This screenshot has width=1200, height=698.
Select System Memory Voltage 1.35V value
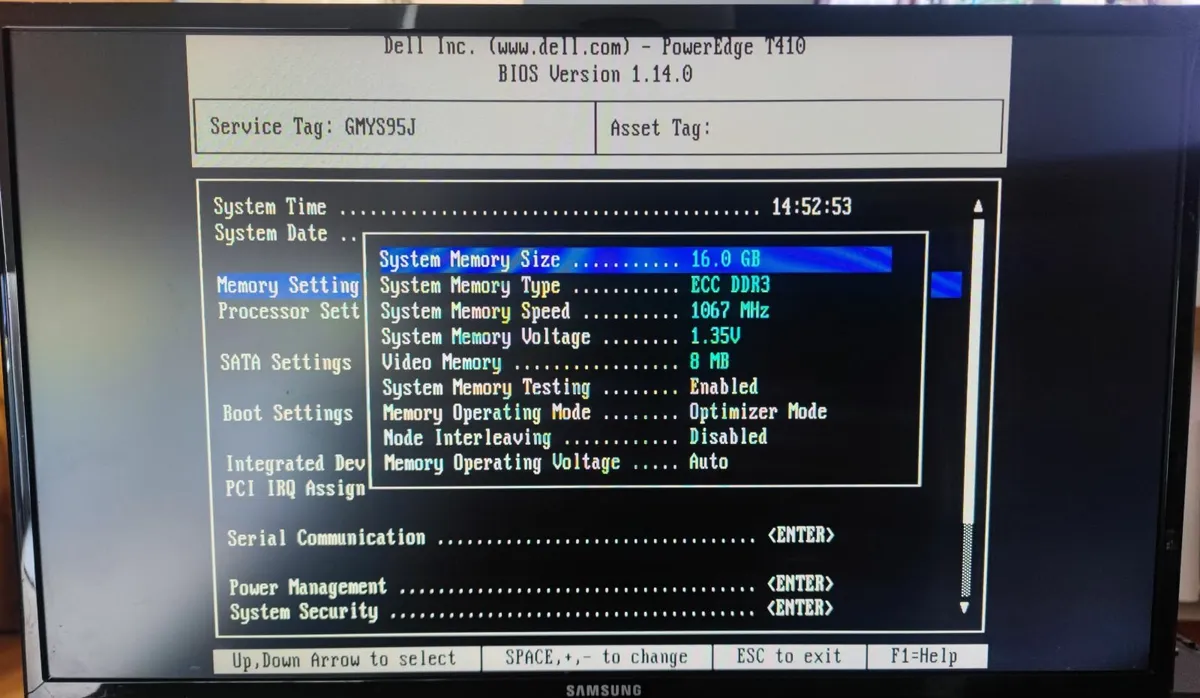pos(716,337)
